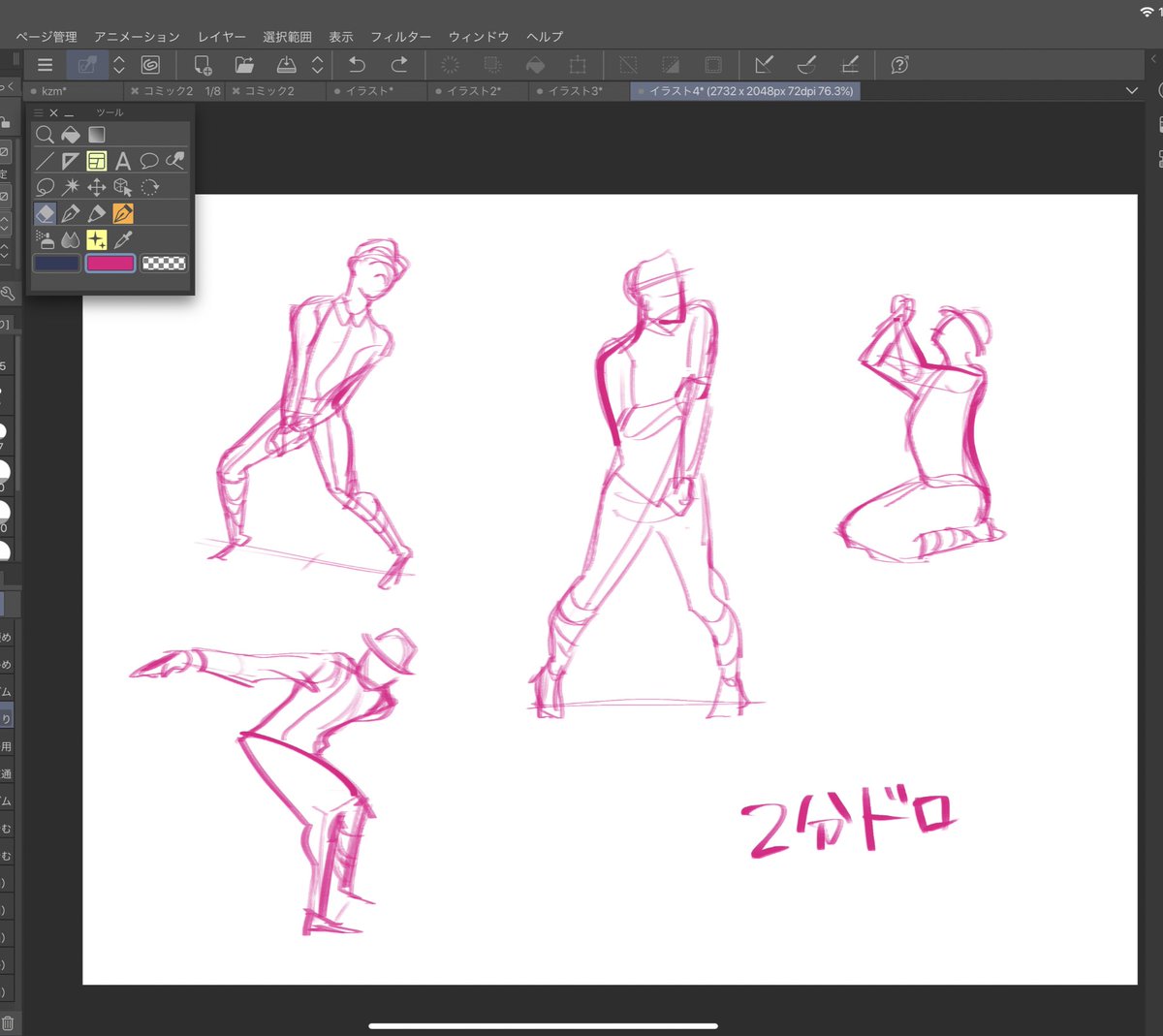Open the レイヤー menu
The height and width of the screenshot is (1036, 1163).
tap(222, 37)
